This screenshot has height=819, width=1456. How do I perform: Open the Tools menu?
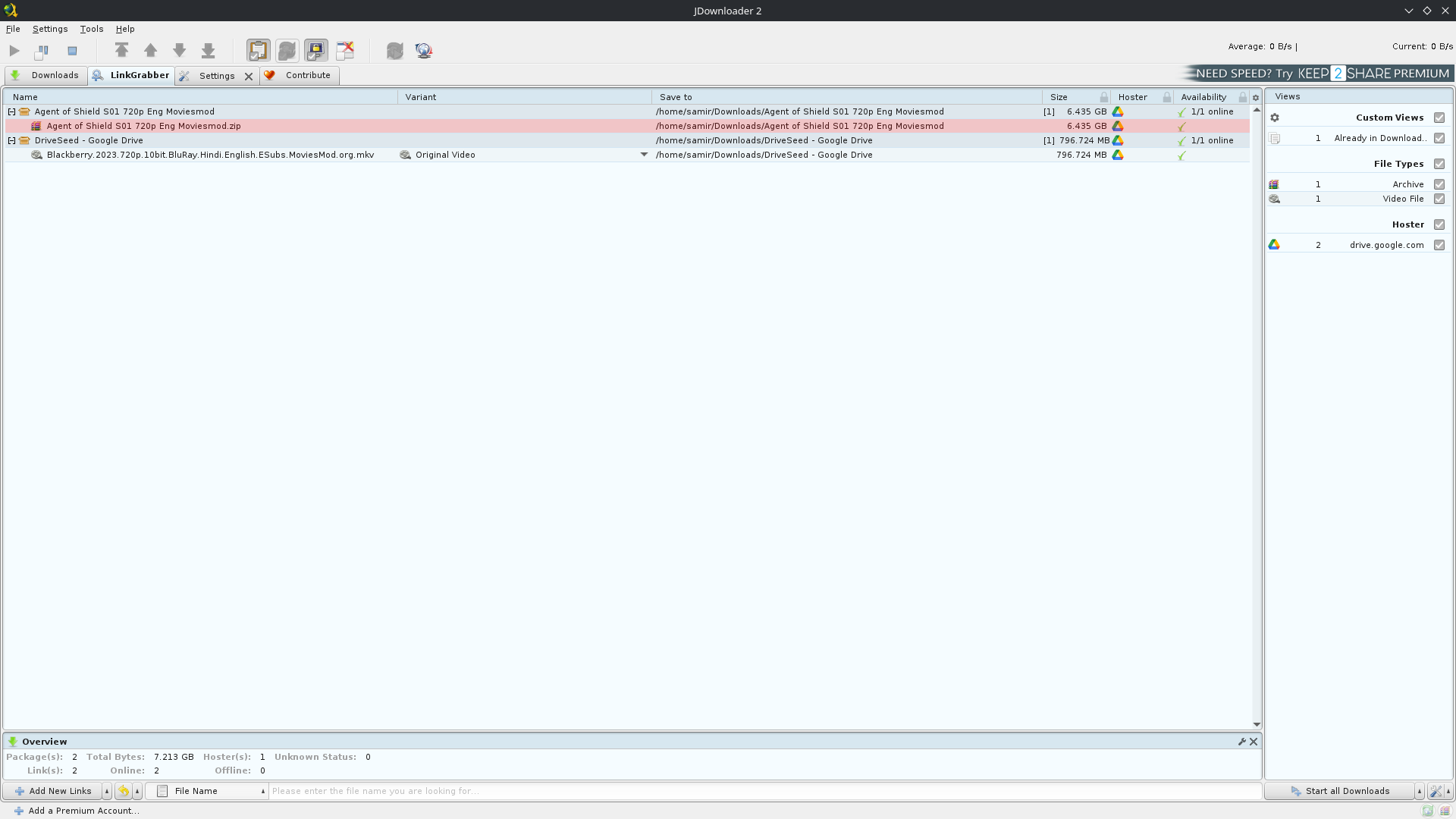91,29
